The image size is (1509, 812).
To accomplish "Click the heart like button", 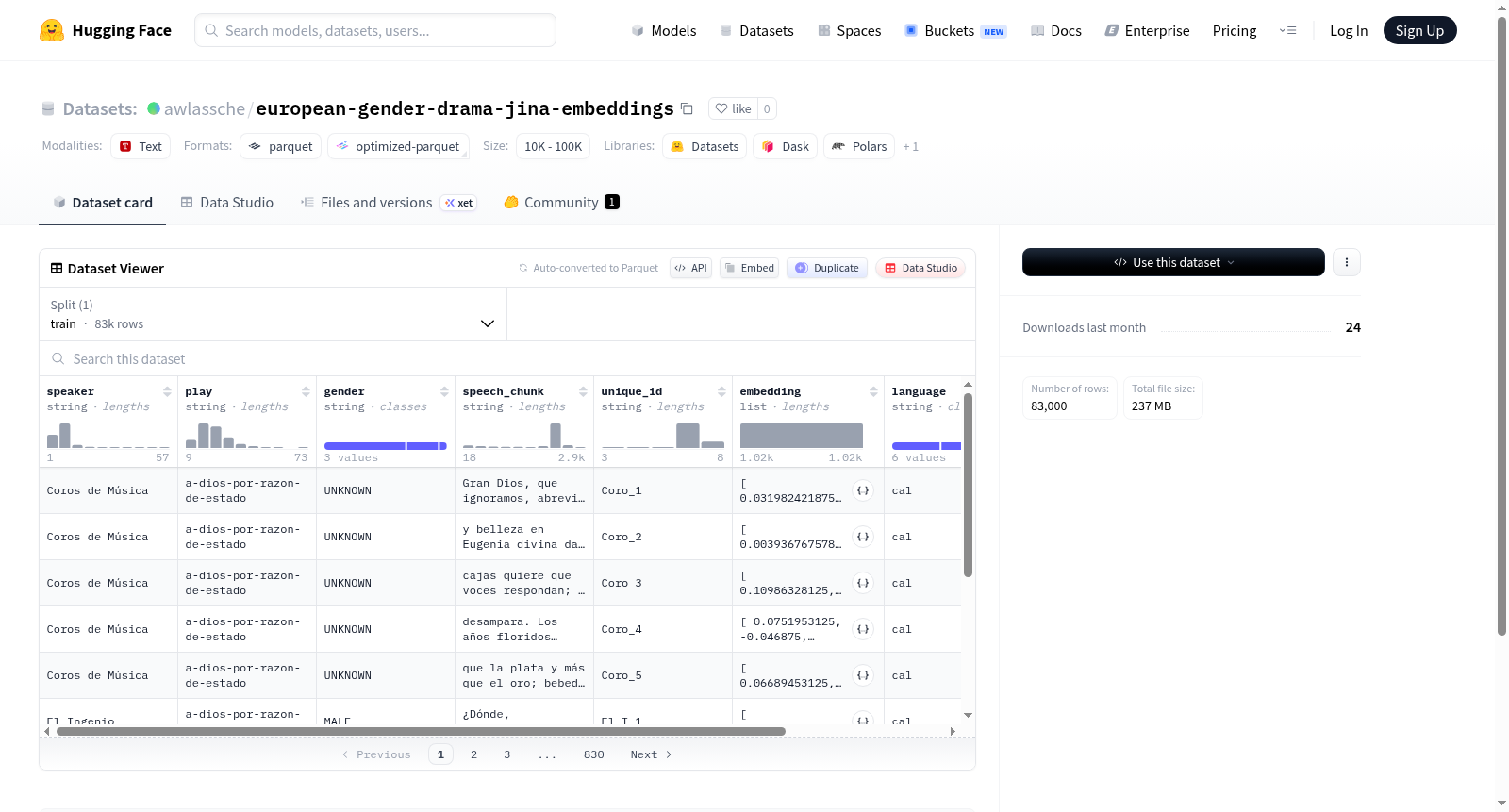I will tap(733, 108).
